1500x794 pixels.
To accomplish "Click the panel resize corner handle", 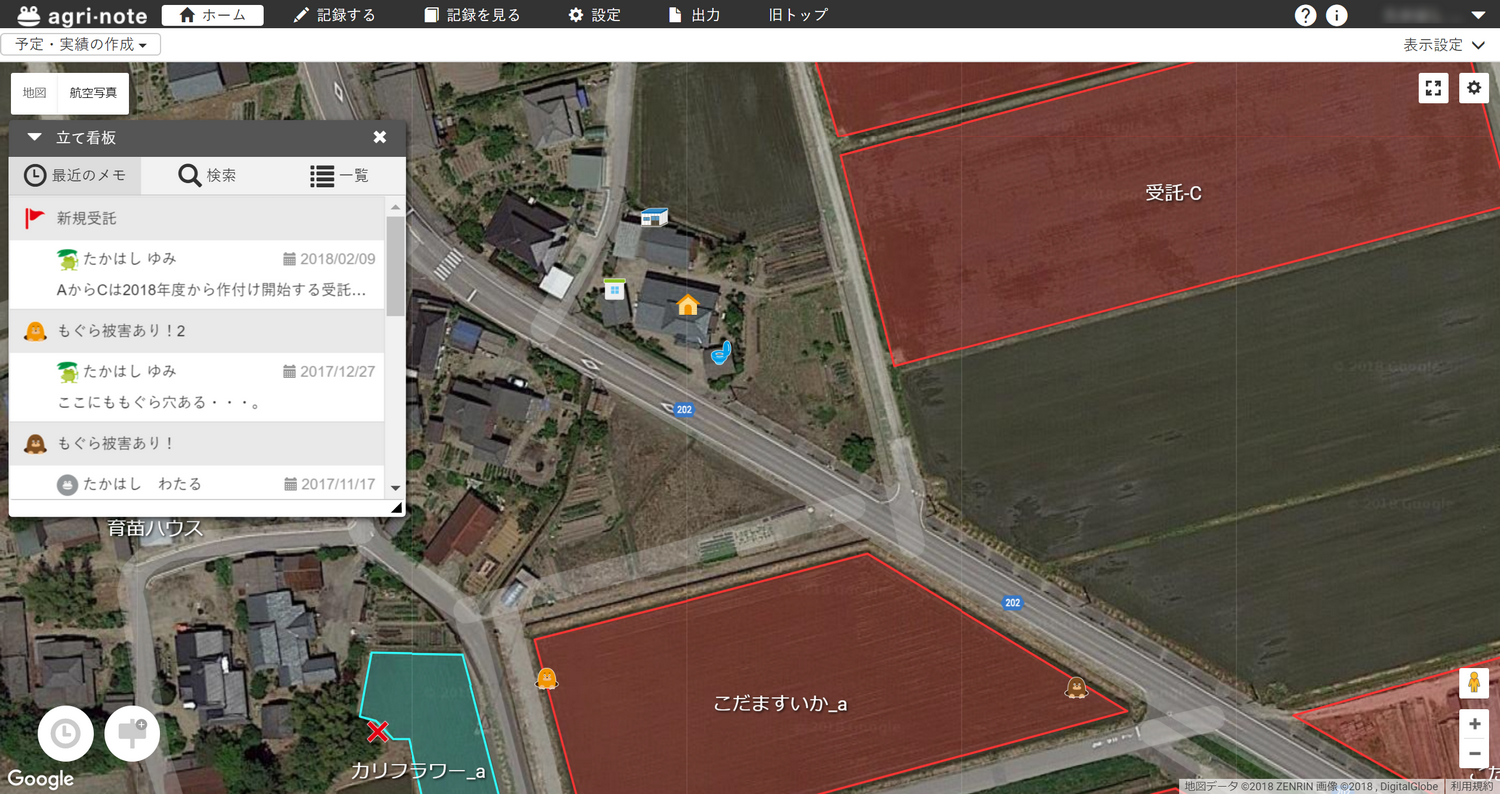I will pyautogui.click(x=397, y=508).
